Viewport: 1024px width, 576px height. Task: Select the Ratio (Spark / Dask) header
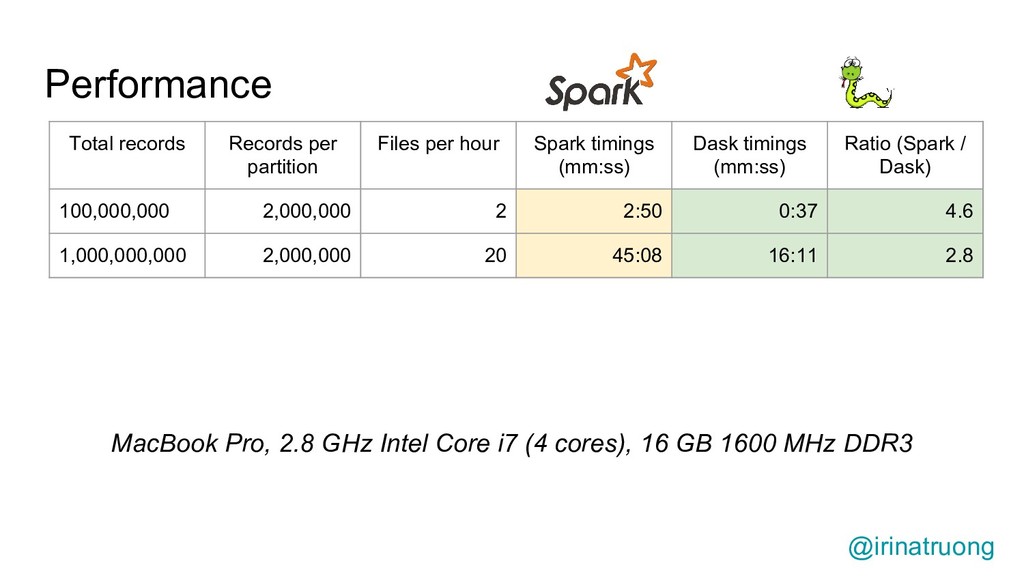[904, 155]
